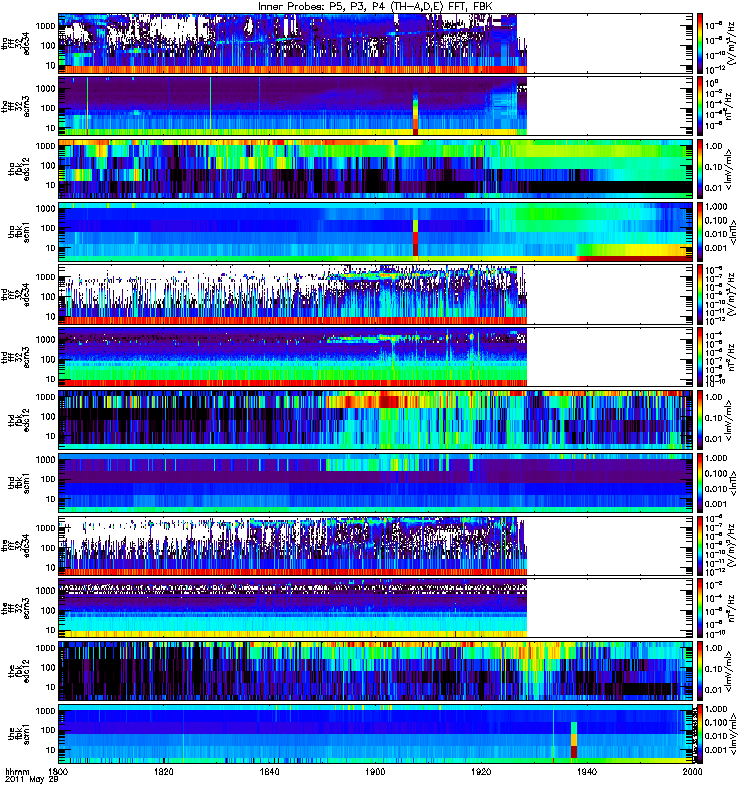Click the nT²/Hz unit label of the tha scm3 panel
Screen dimensions: 750x800
click(x=730, y=106)
